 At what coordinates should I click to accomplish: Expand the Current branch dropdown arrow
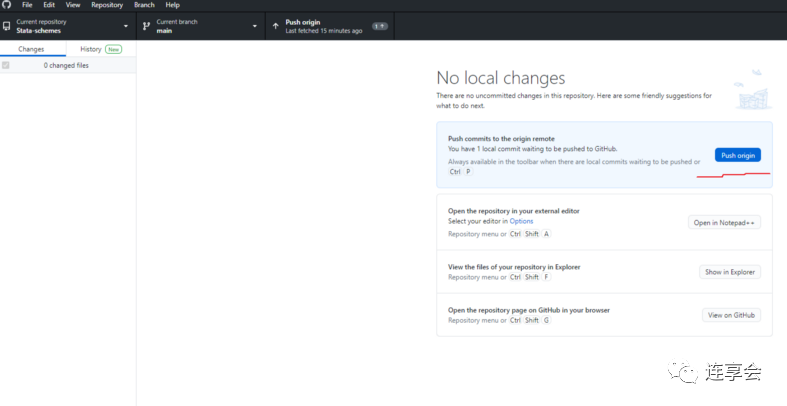254,26
